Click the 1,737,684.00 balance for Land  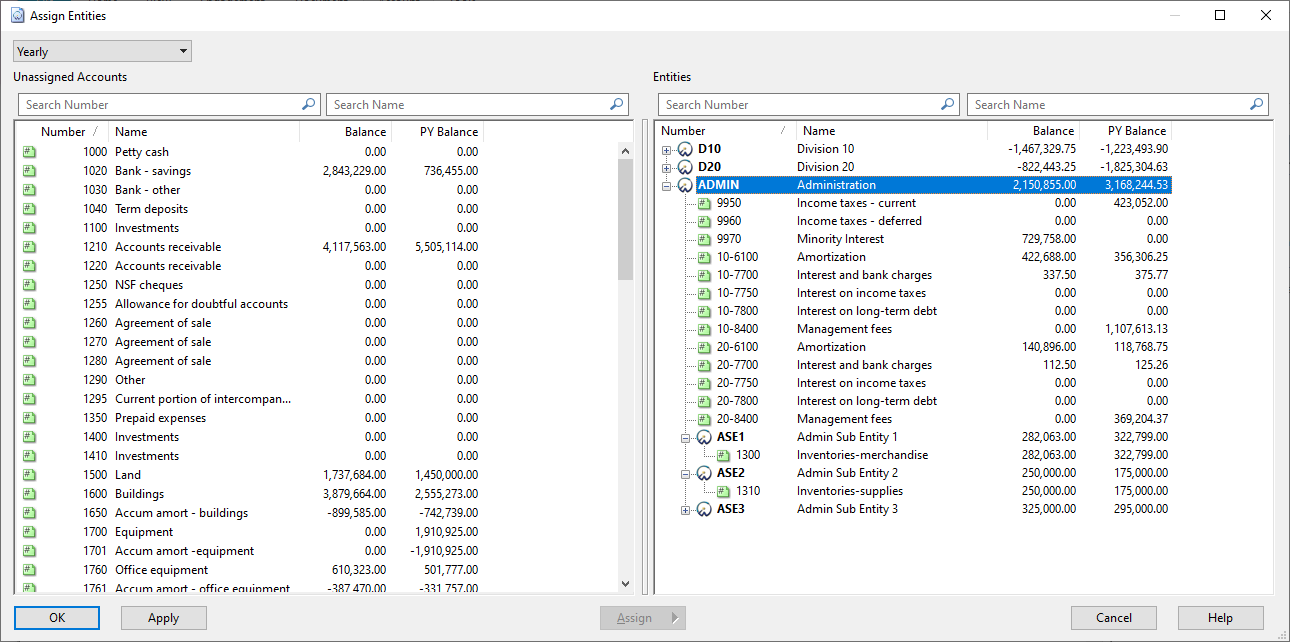click(355, 475)
